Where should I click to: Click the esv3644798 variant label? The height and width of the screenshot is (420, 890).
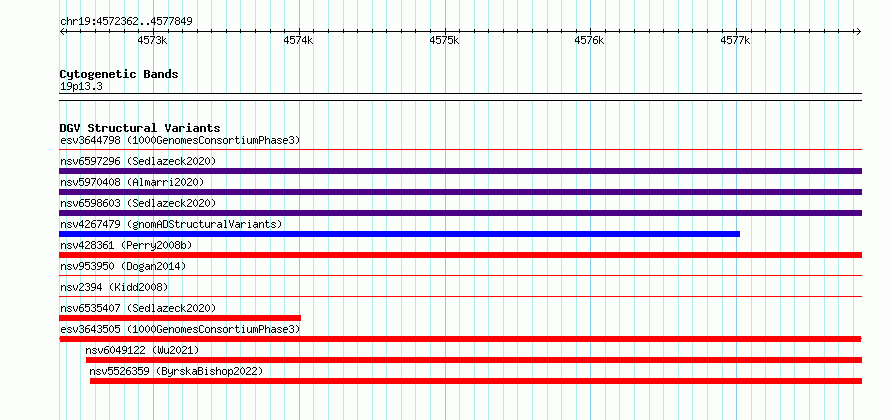[180, 140]
